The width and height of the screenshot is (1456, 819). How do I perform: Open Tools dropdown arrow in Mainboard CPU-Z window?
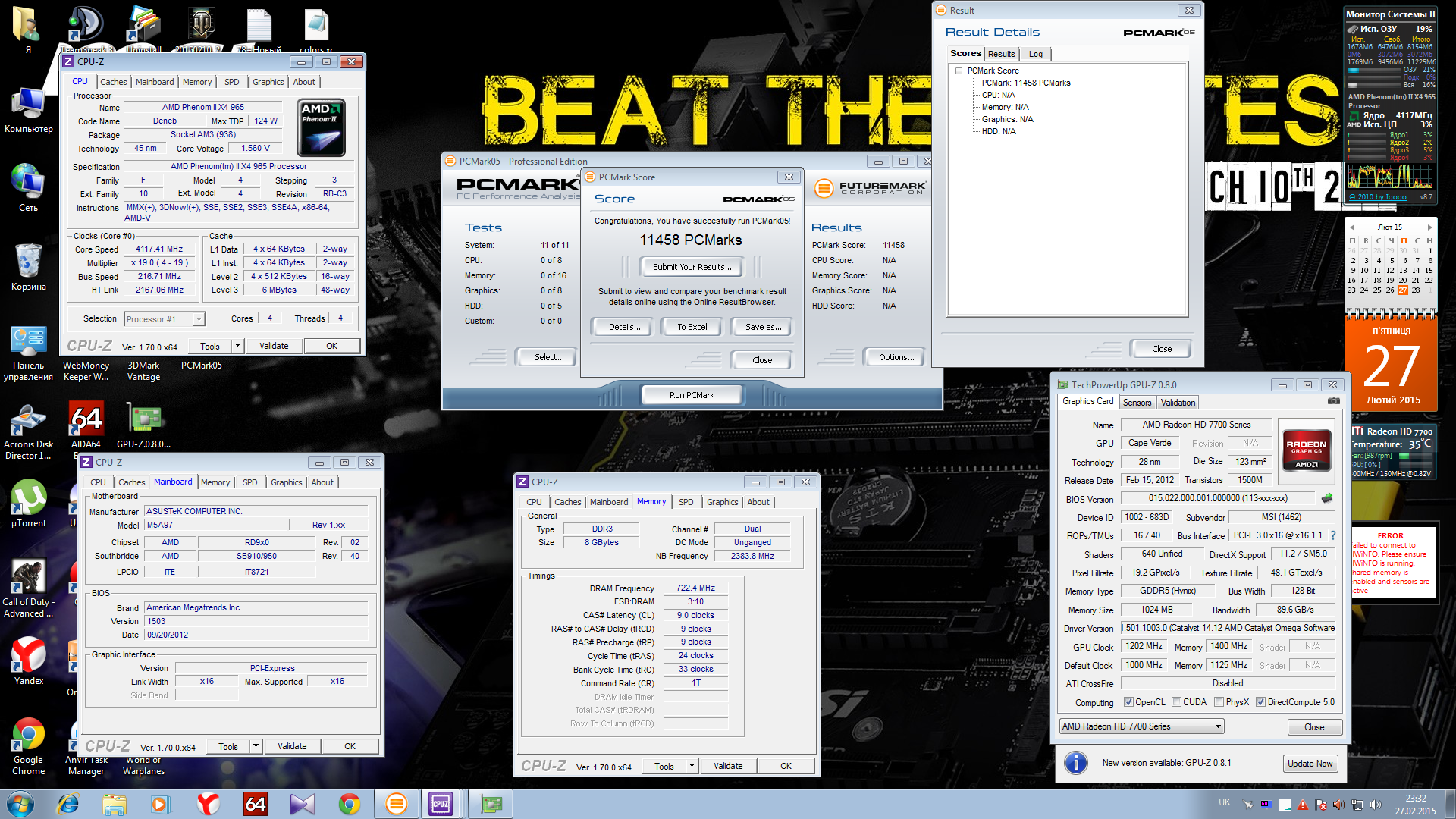256,746
